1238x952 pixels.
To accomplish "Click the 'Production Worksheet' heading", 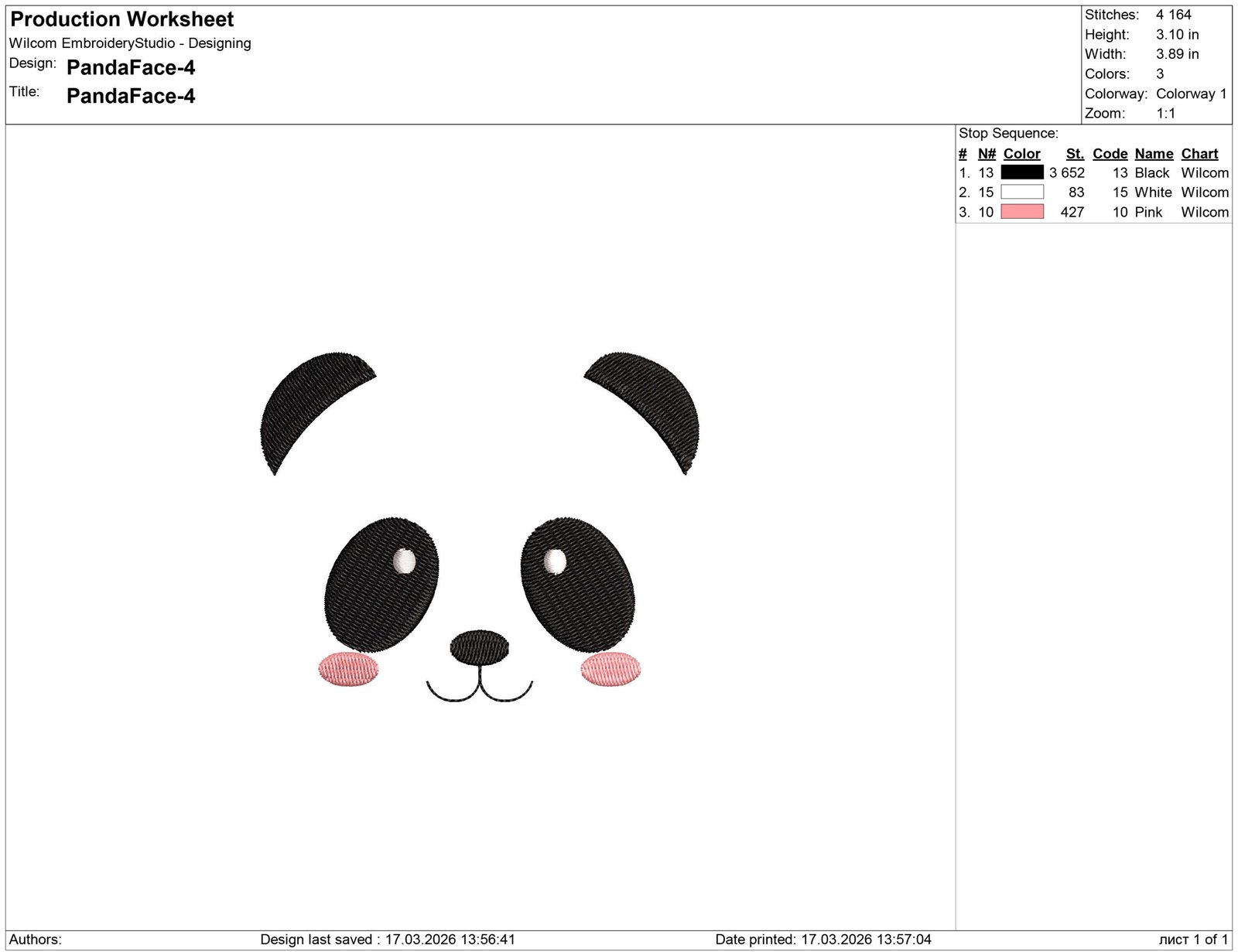I will click(122, 19).
